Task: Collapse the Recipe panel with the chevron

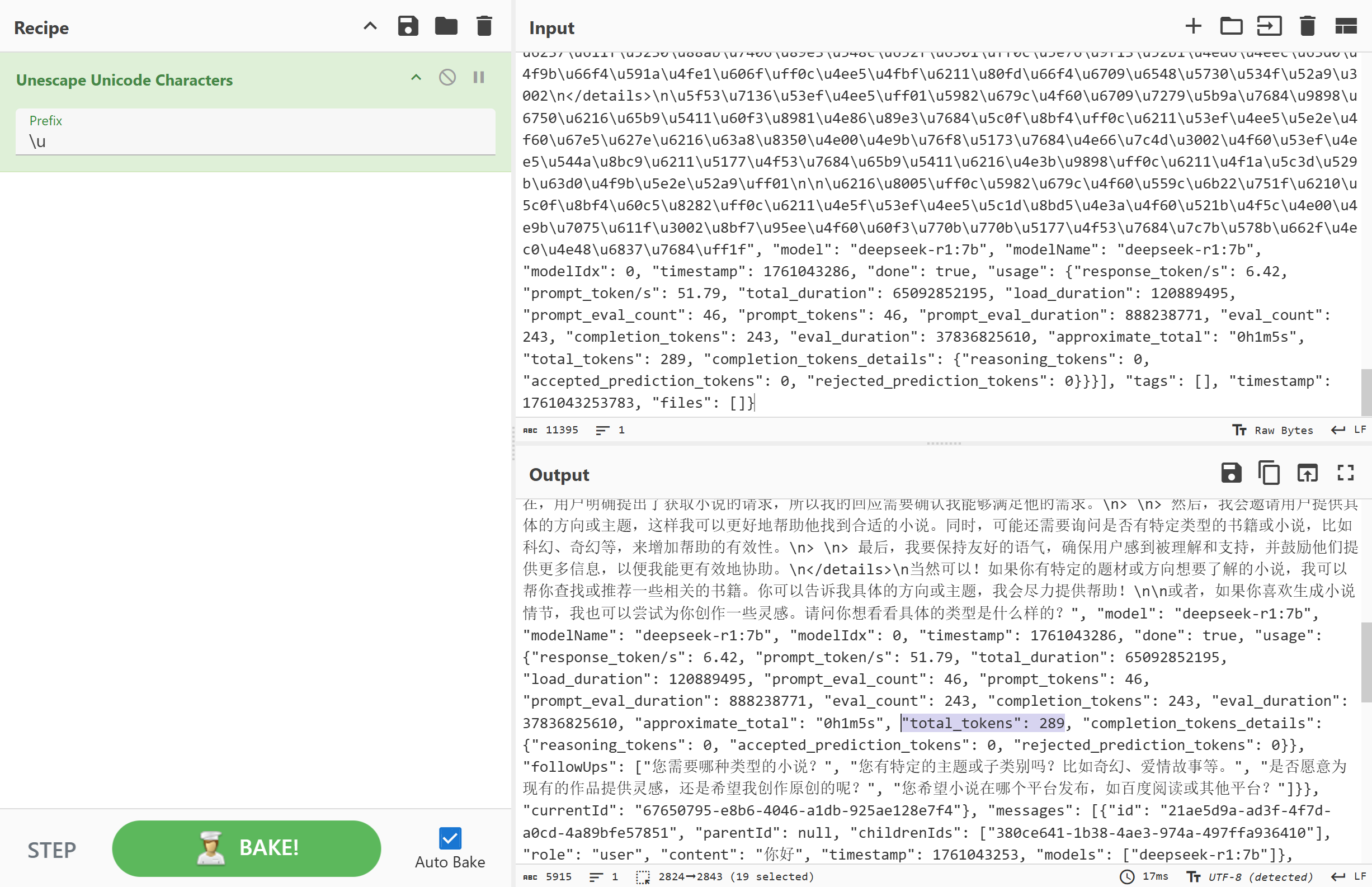Action: click(370, 26)
